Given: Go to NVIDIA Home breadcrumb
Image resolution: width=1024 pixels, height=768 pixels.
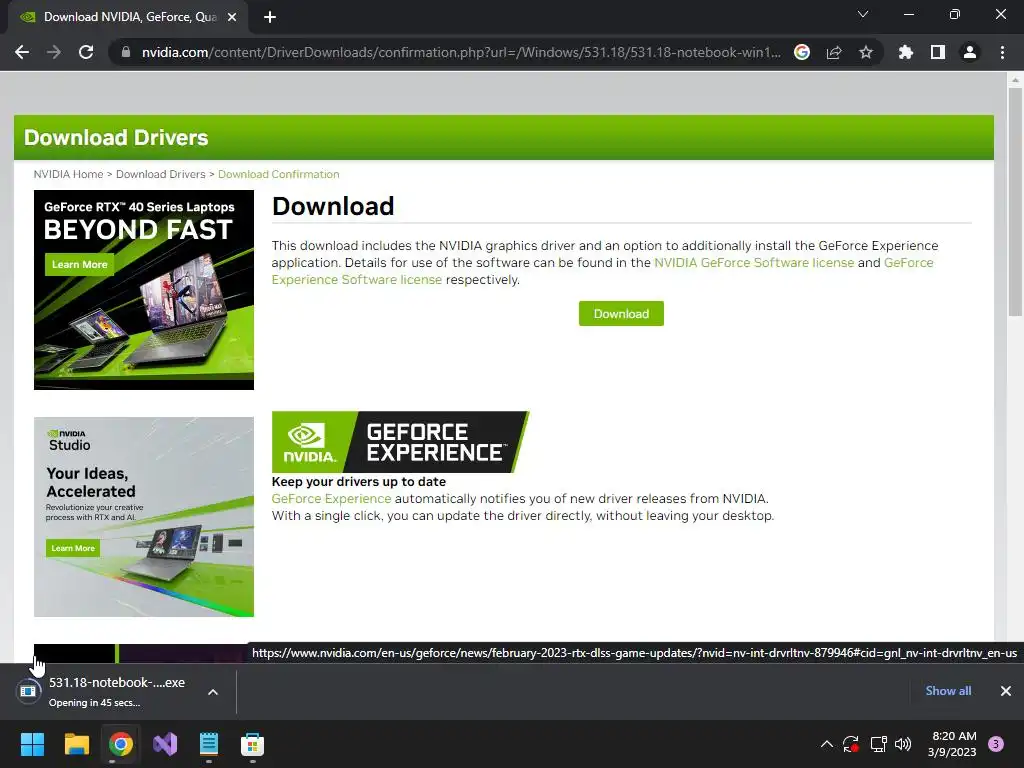Looking at the screenshot, I should pos(69,174).
